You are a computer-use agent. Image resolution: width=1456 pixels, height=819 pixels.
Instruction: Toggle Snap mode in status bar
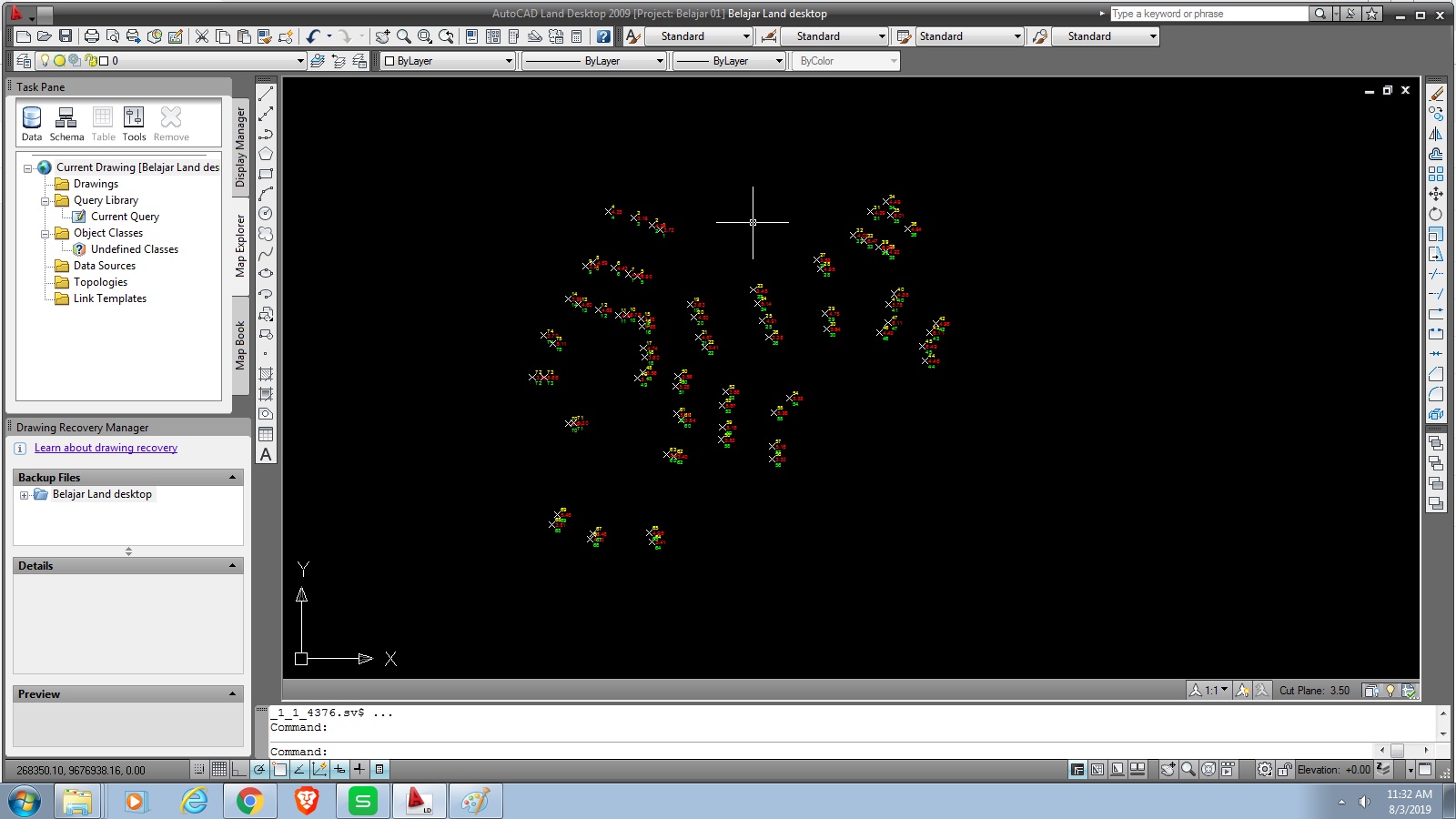click(x=199, y=769)
